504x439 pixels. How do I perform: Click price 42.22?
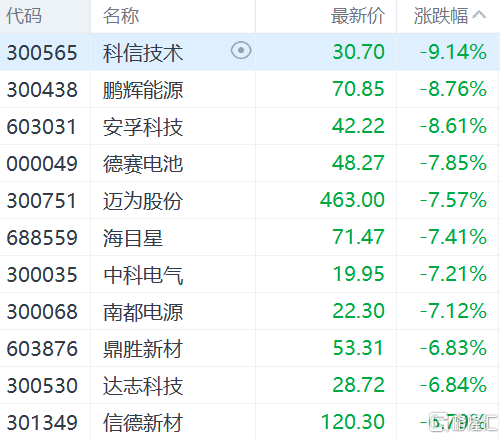pos(358,126)
